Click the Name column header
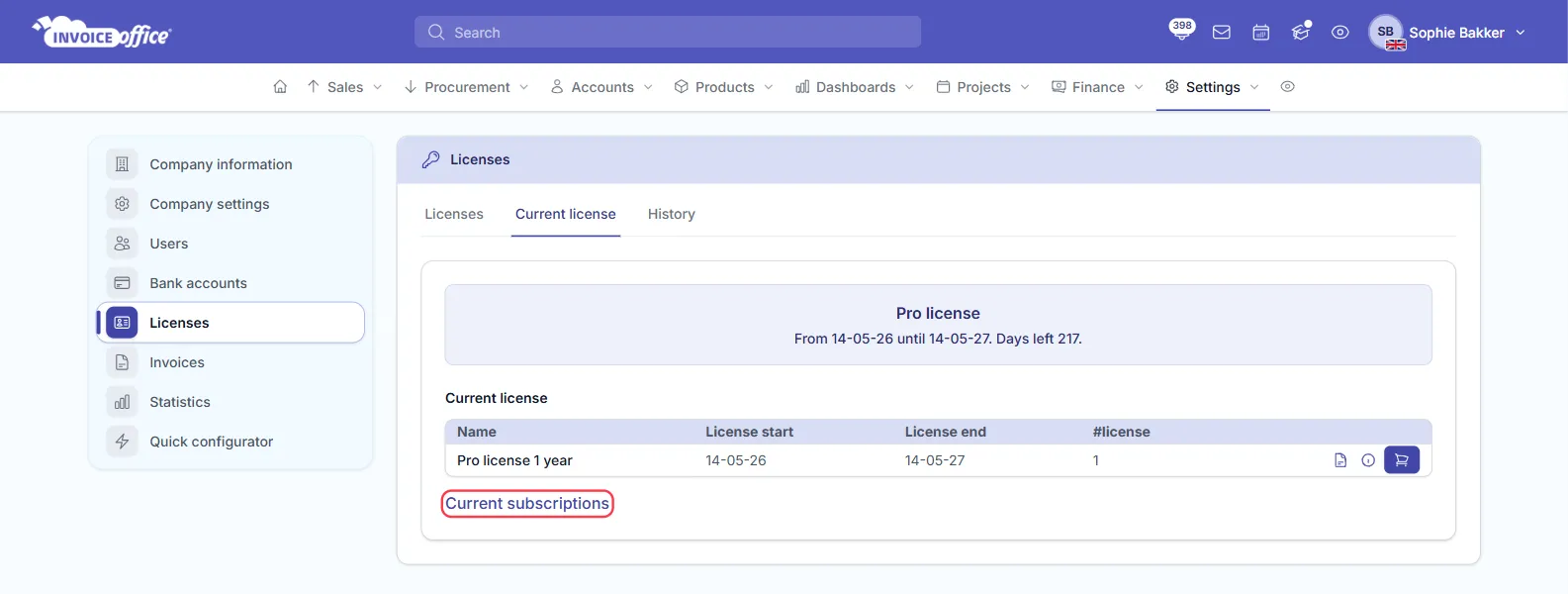1568x594 pixels. 477,432
